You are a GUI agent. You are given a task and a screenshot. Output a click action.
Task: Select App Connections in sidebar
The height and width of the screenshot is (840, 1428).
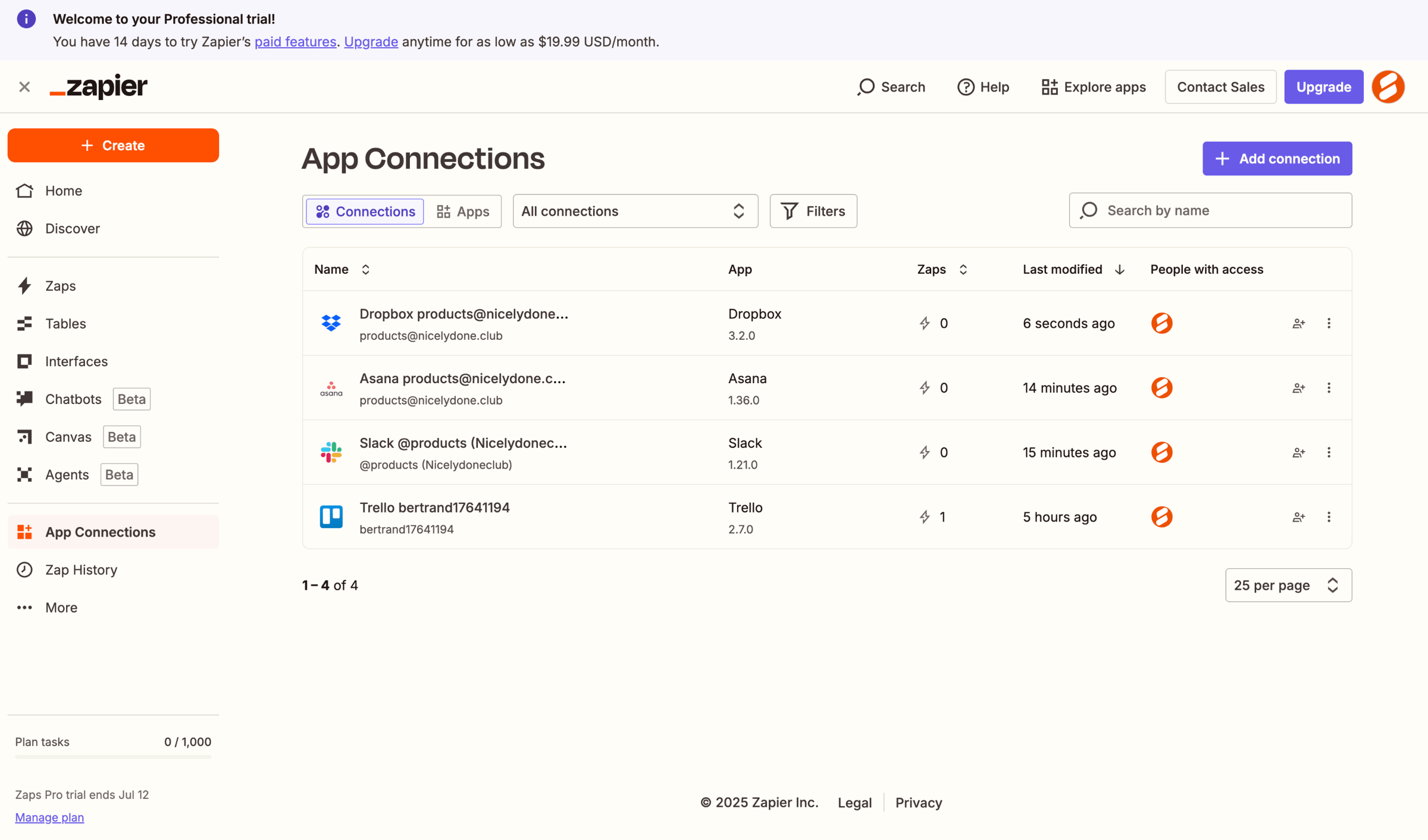click(x=113, y=532)
